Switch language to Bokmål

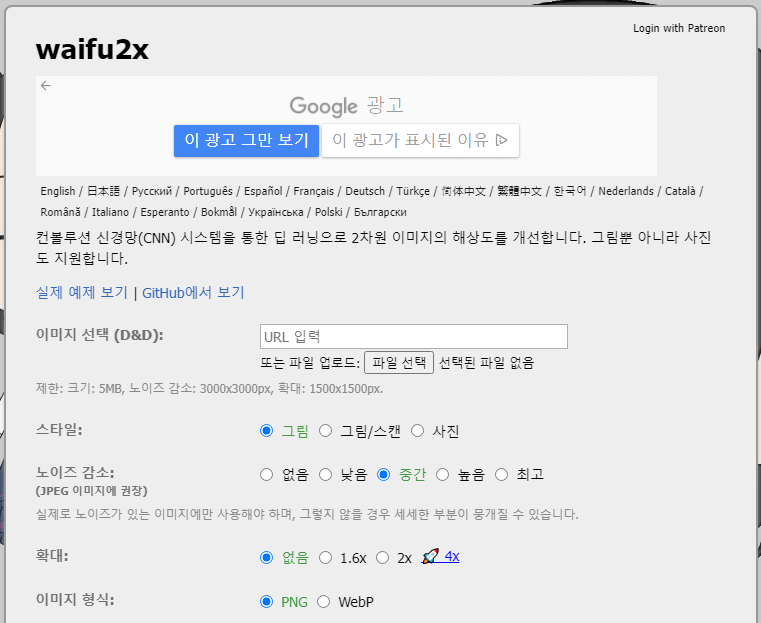pyautogui.click(x=219, y=212)
